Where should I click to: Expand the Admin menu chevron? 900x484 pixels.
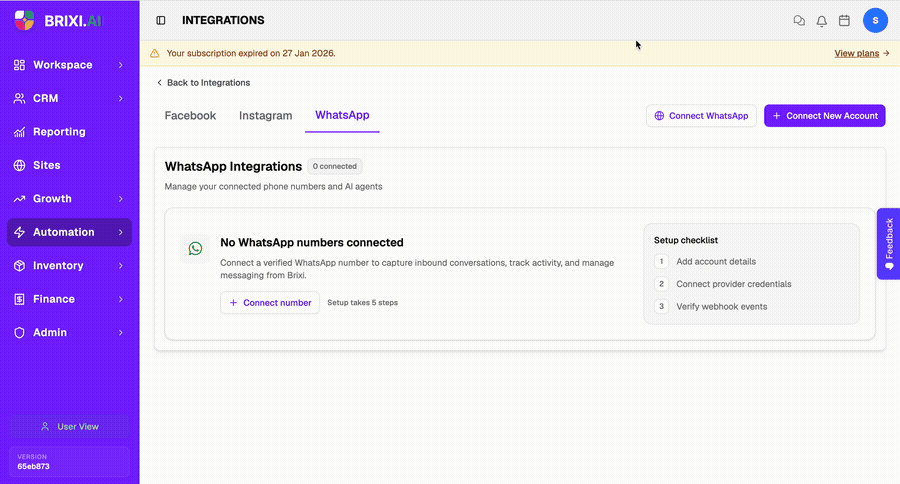pyautogui.click(x=121, y=333)
